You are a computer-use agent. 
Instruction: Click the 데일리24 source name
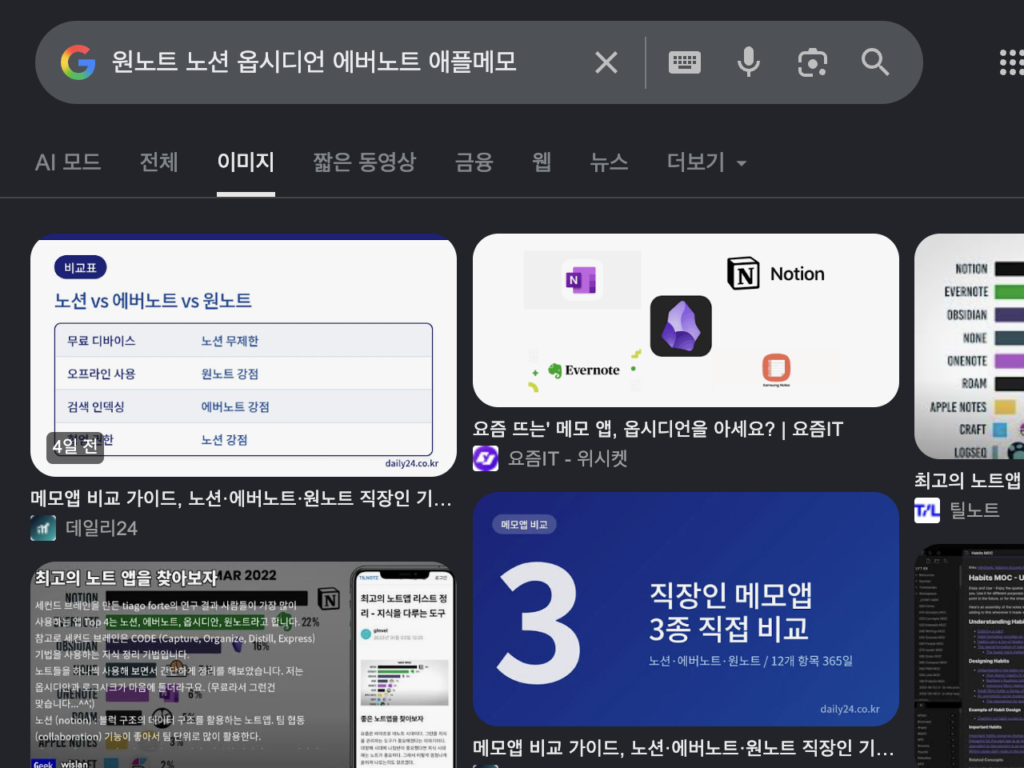(102, 528)
